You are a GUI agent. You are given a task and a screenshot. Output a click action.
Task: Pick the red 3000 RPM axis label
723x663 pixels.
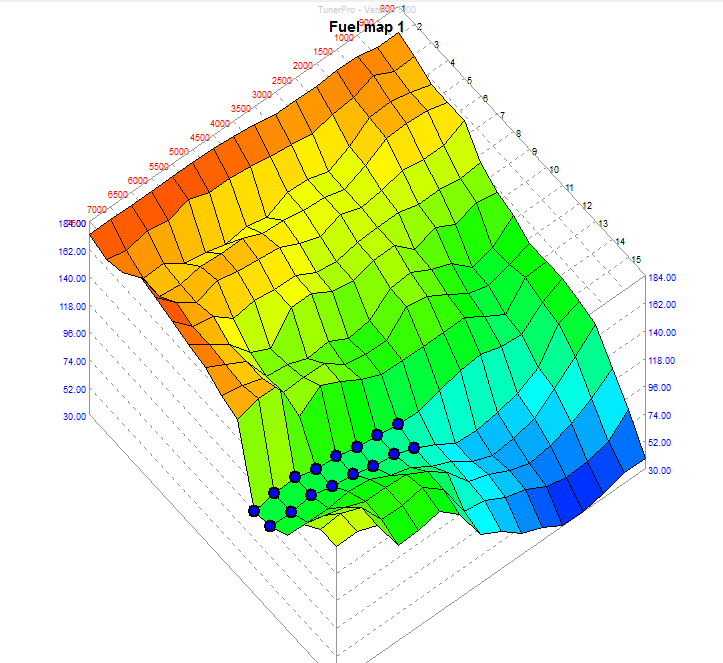[x=261, y=95]
